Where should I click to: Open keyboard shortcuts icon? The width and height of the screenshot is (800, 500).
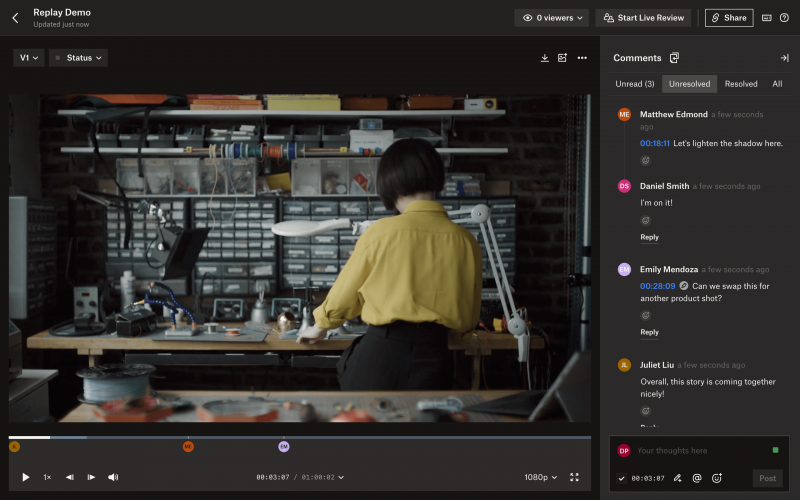(x=766, y=18)
